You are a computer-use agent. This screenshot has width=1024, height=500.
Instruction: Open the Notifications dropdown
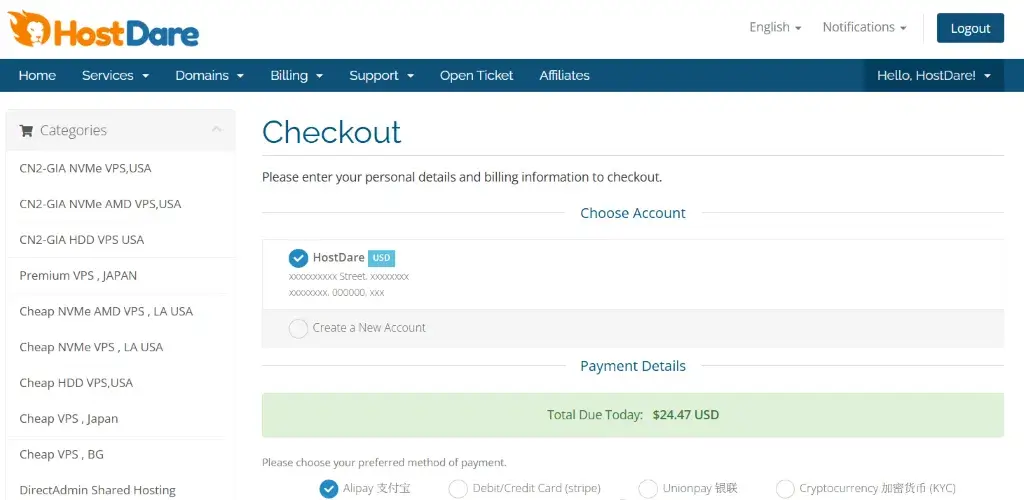tap(865, 27)
